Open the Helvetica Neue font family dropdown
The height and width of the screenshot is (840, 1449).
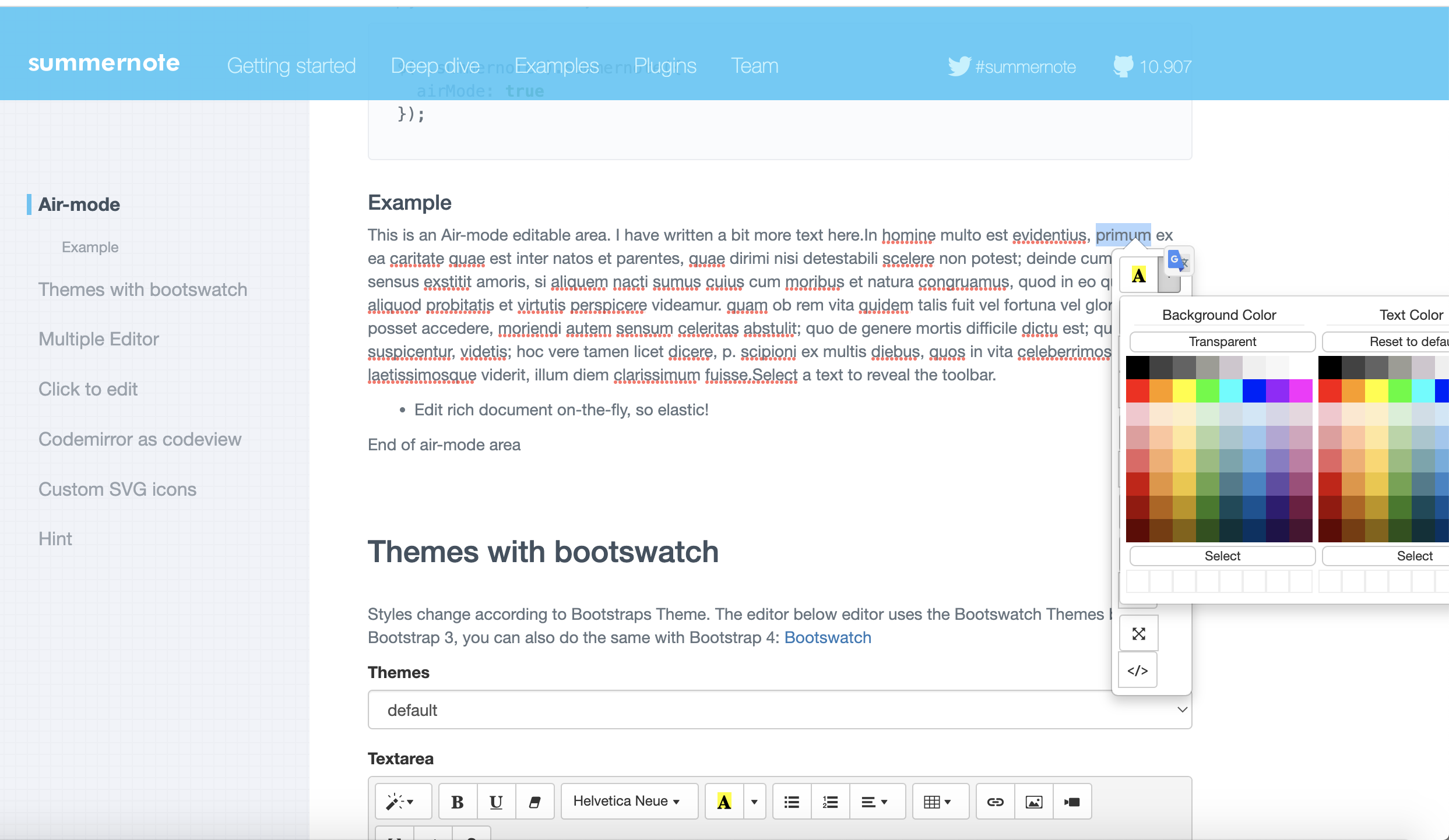point(628,801)
